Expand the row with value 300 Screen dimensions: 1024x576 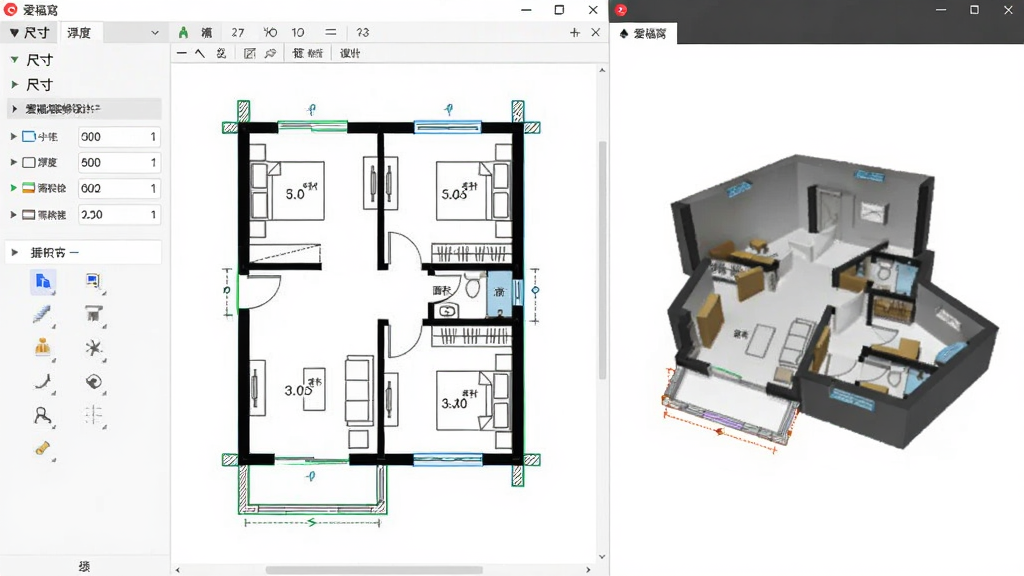(13, 136)
